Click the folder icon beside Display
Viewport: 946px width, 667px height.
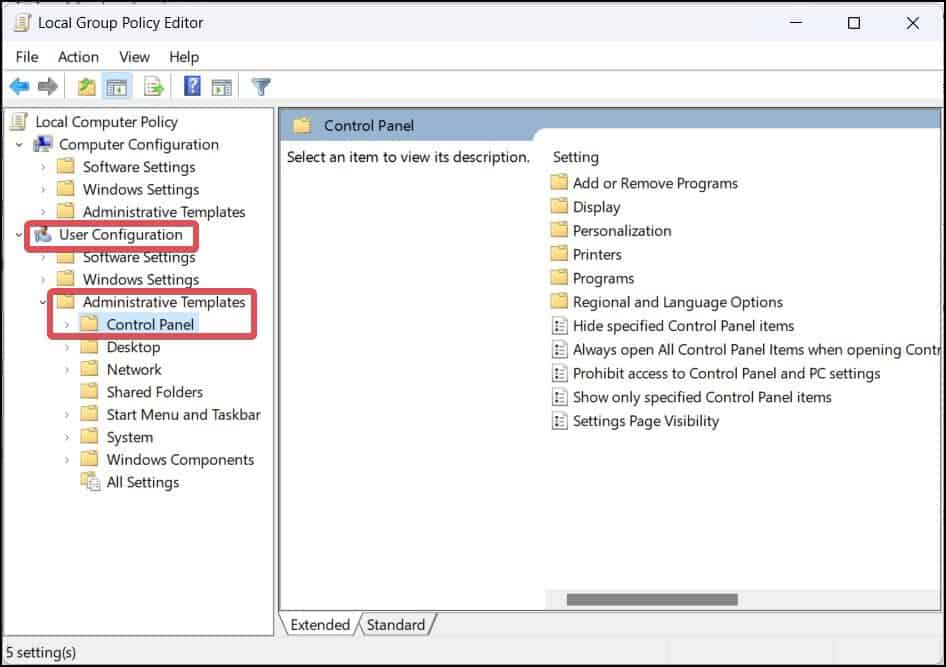pyautogui.click(x=559, y=206)
